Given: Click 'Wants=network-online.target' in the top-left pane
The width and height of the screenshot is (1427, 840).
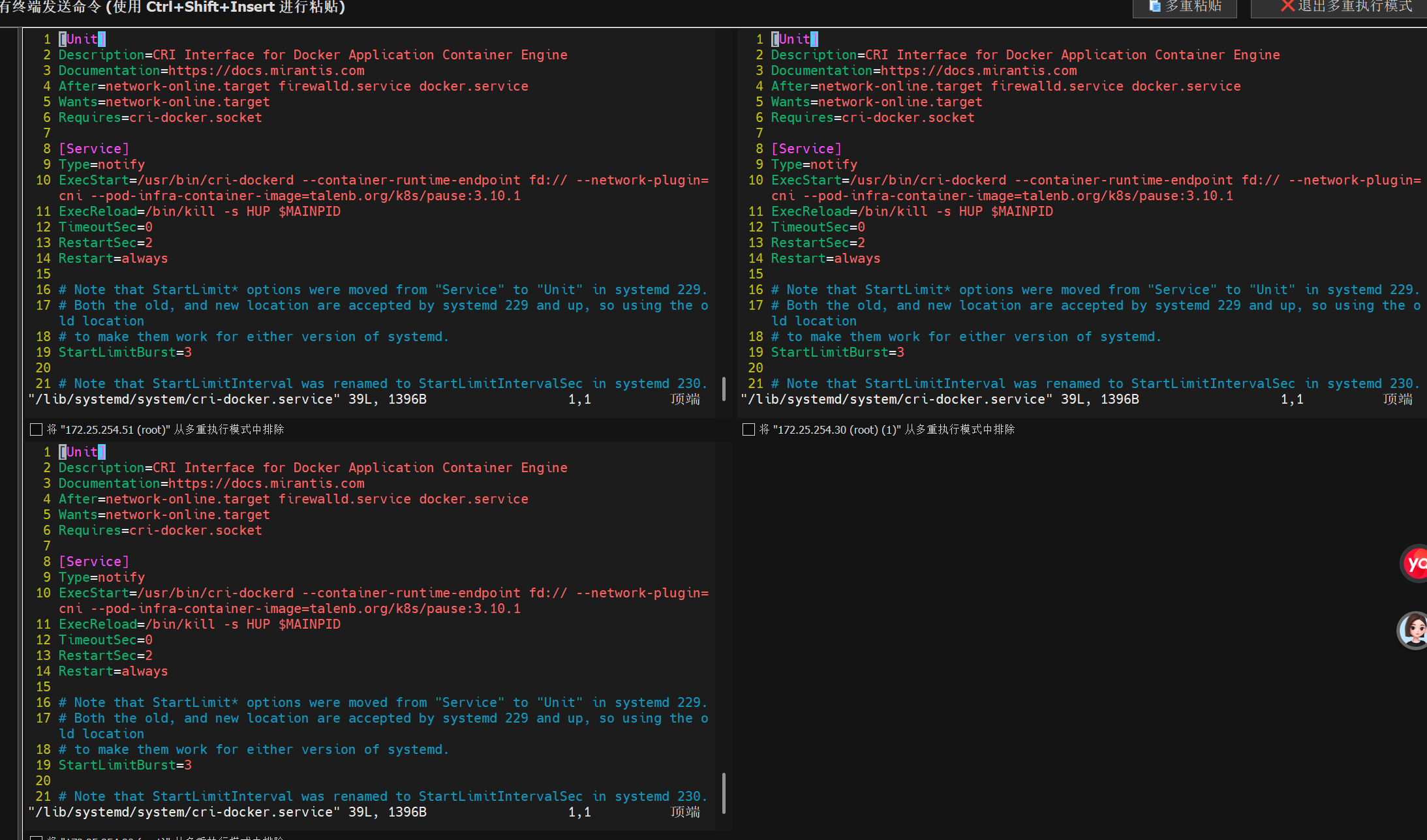Looking at the screenshot, I should pos(164,102).
